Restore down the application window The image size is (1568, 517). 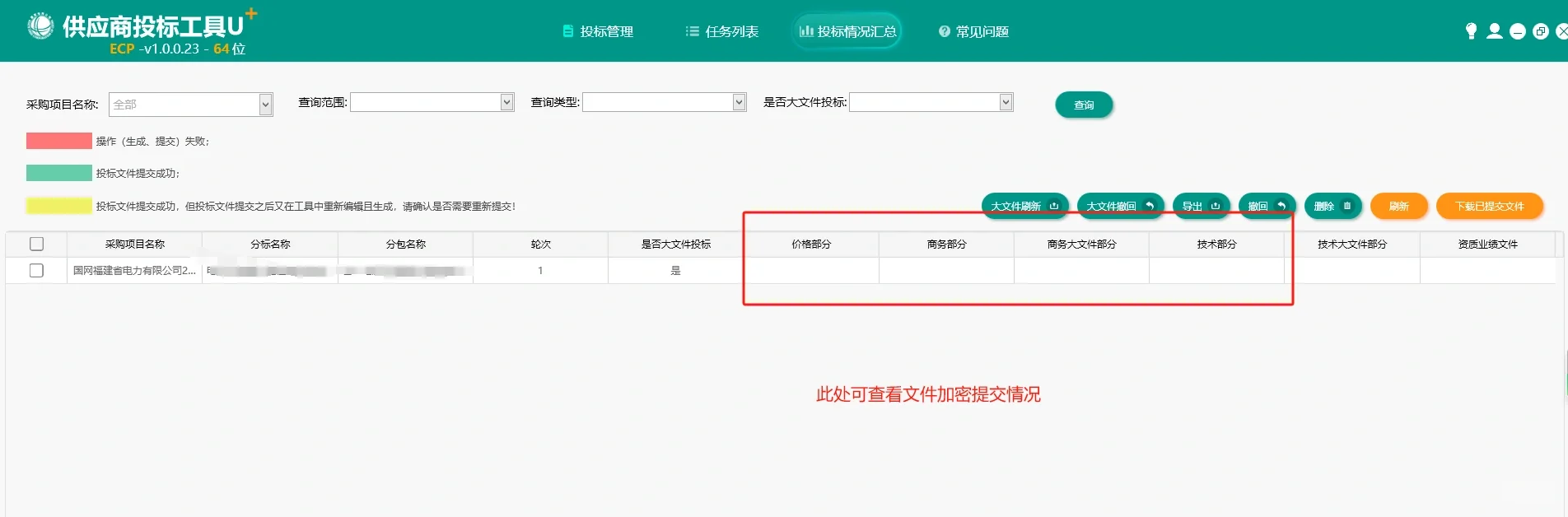(1540, 32)
